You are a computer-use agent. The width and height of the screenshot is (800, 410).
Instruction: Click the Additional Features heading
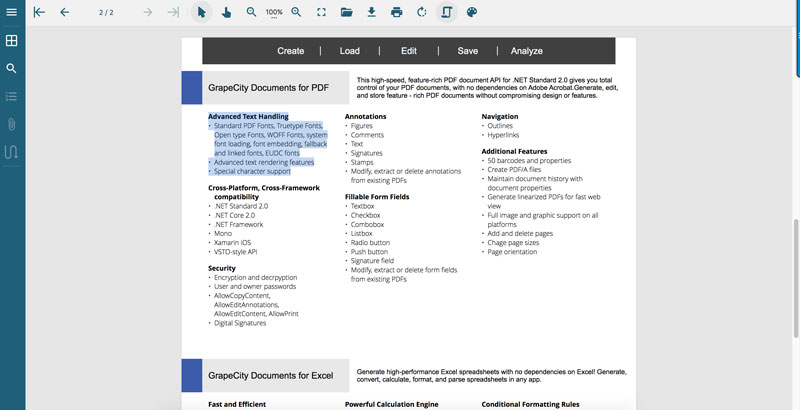pos(514,151)
